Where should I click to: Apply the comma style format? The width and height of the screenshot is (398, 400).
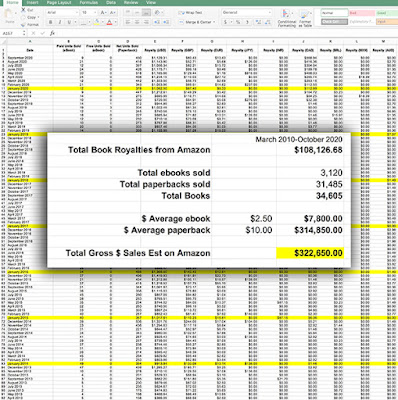point(247,22)
